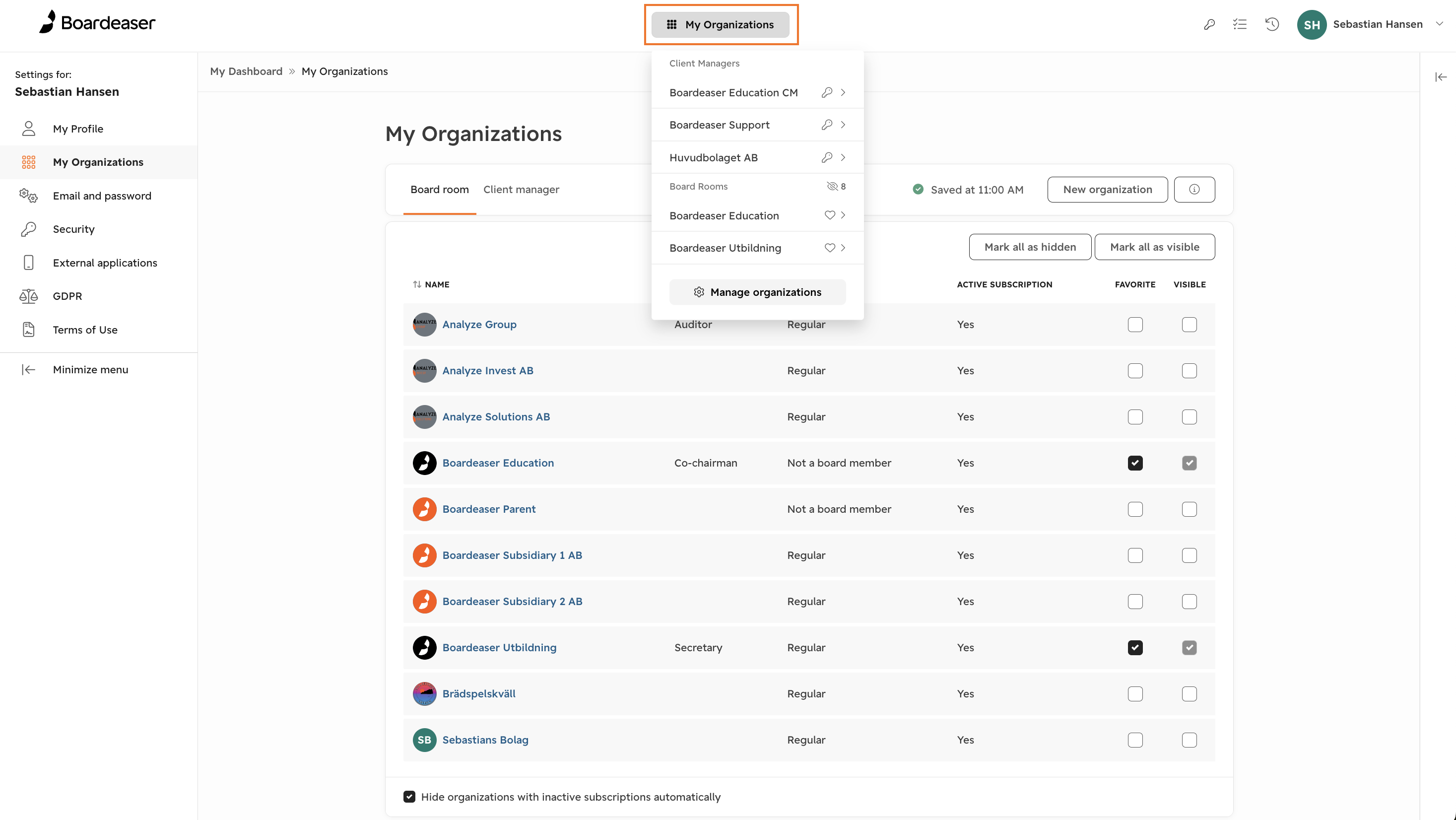Click the Boardeaser logo
Image resolution: width=1456 pixels, height=820 pixels.
click(x=97, y=23)
